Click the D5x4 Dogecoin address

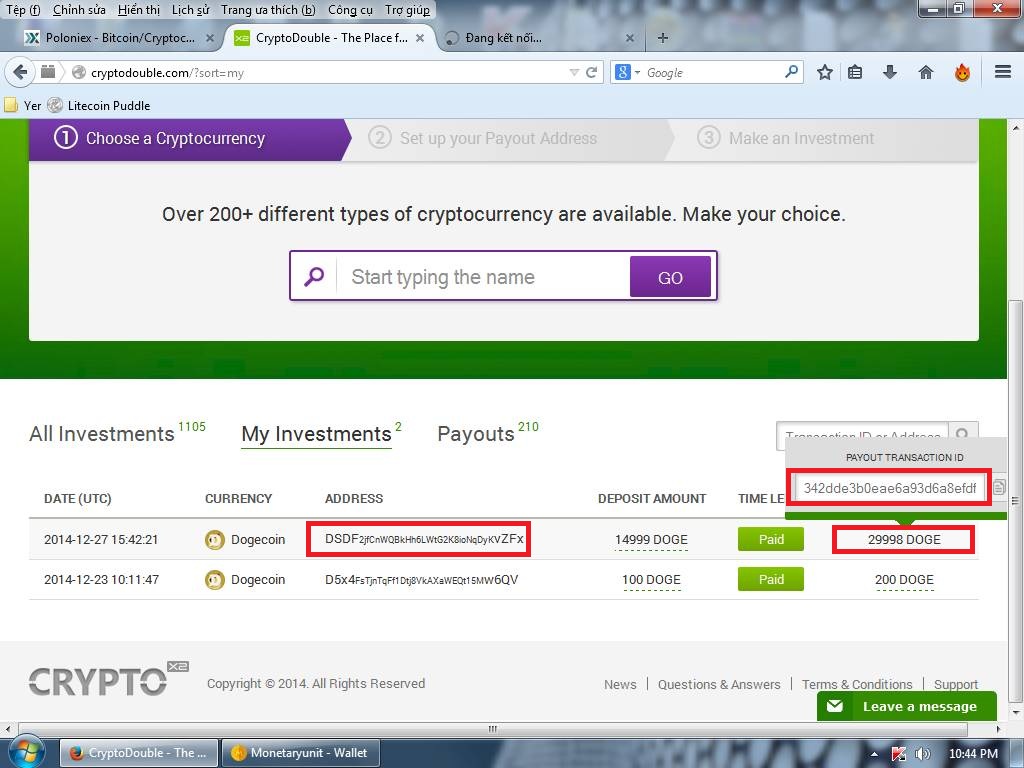coord(421,580)
